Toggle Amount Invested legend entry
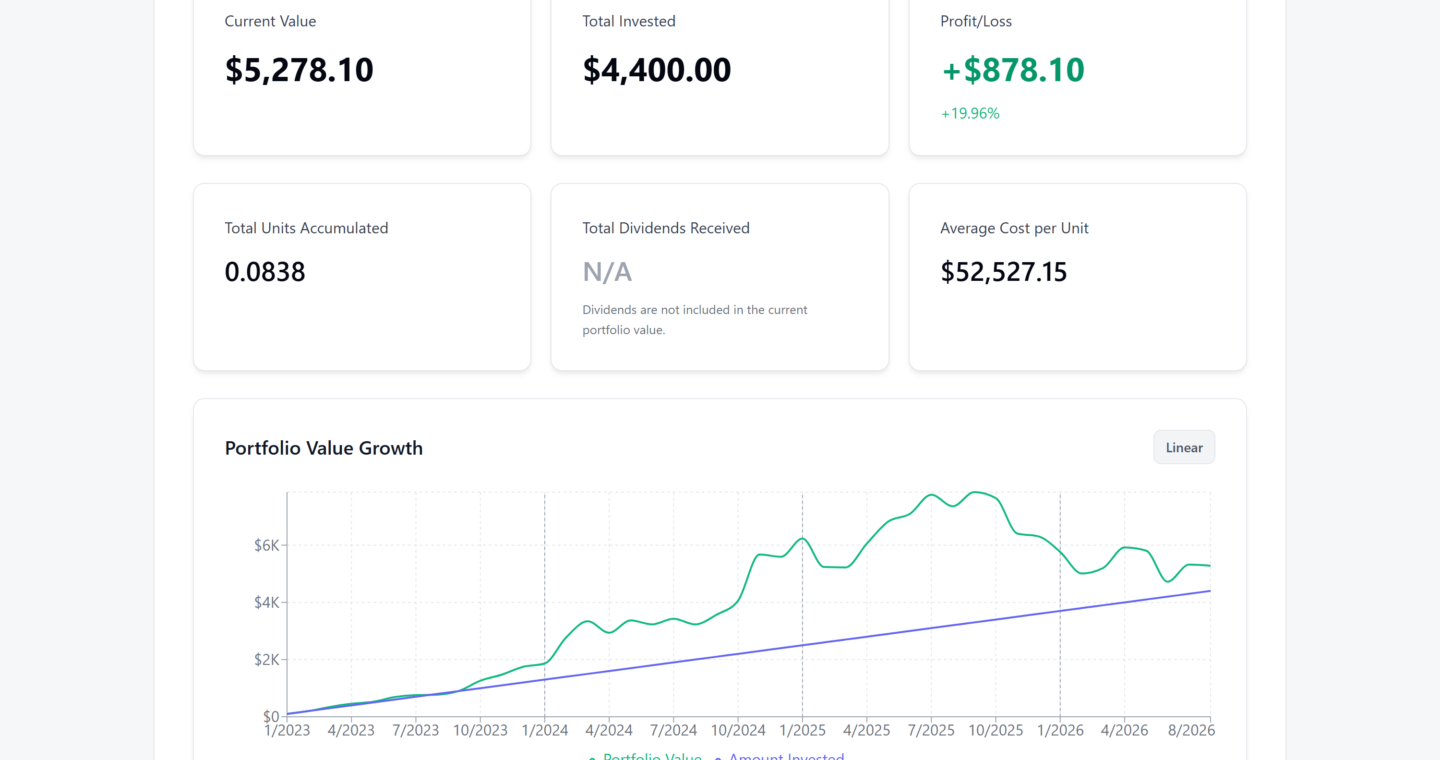 click(780, 757)
